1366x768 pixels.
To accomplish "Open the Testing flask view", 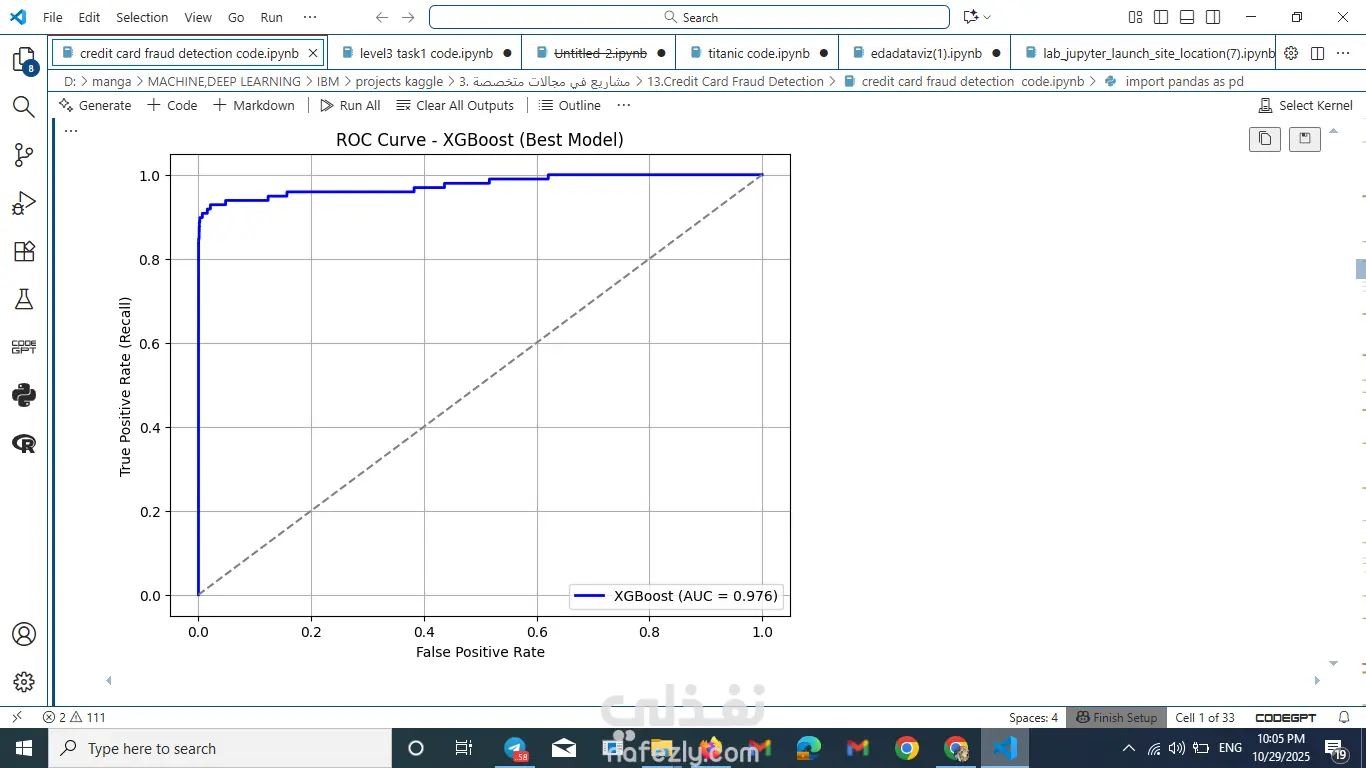I will click(x=24, y=299).
